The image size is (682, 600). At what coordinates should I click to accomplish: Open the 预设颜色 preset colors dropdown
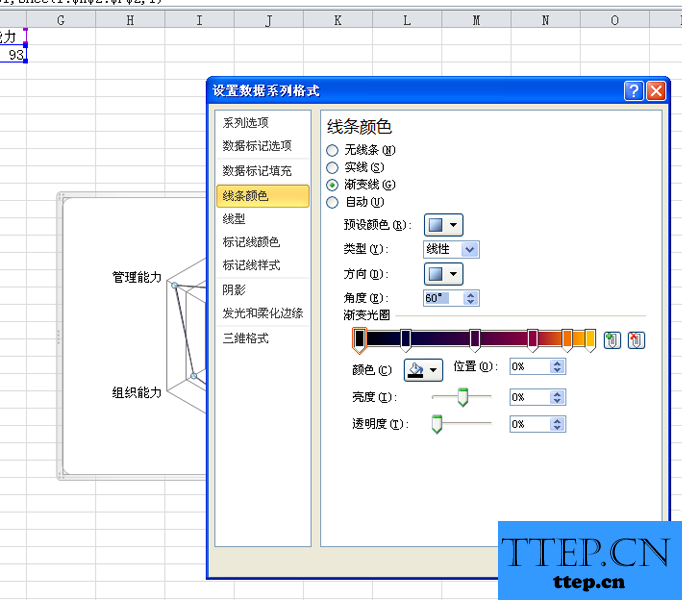[443, 225]
